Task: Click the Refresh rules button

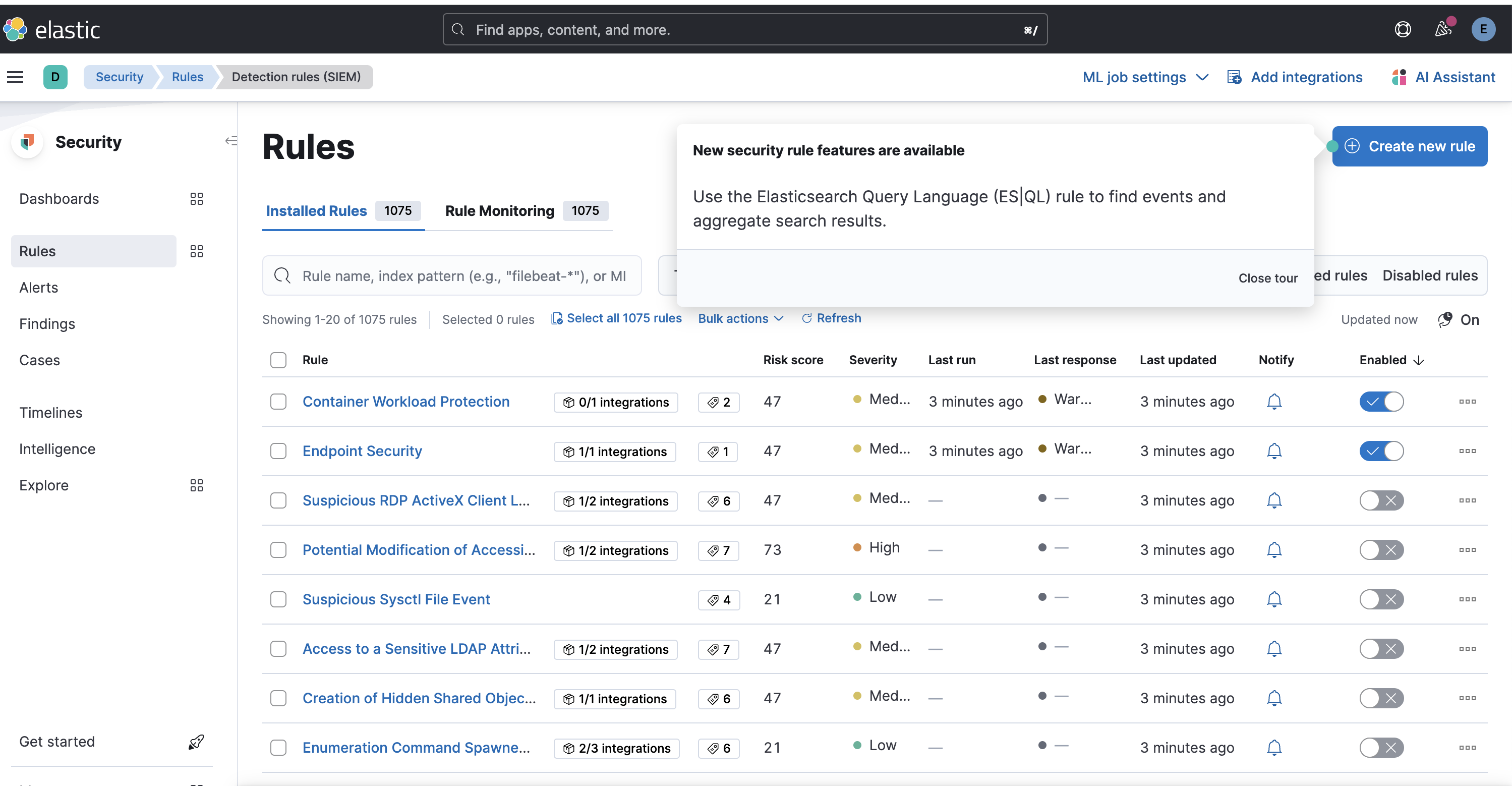Action: coord(831,318)
